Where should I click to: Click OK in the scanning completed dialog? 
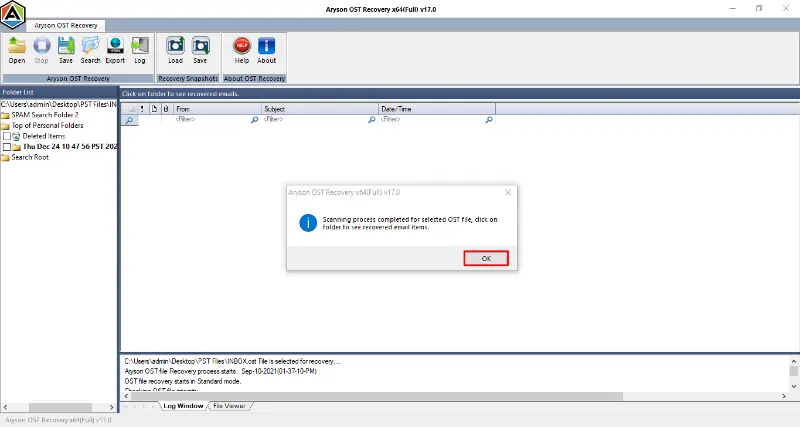486,258
